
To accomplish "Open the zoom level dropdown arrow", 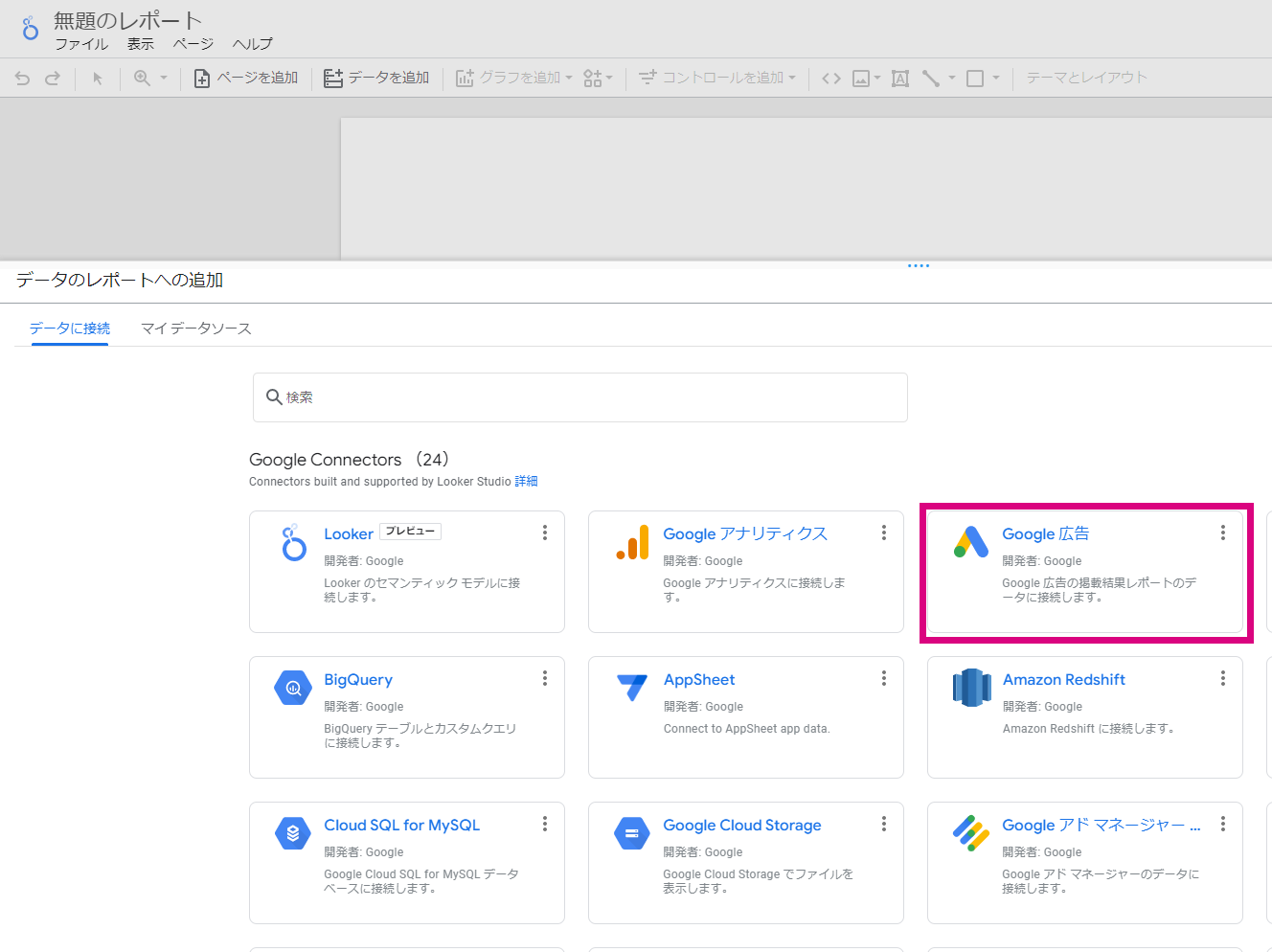I will pyautogui.click(x=164, y=79).
